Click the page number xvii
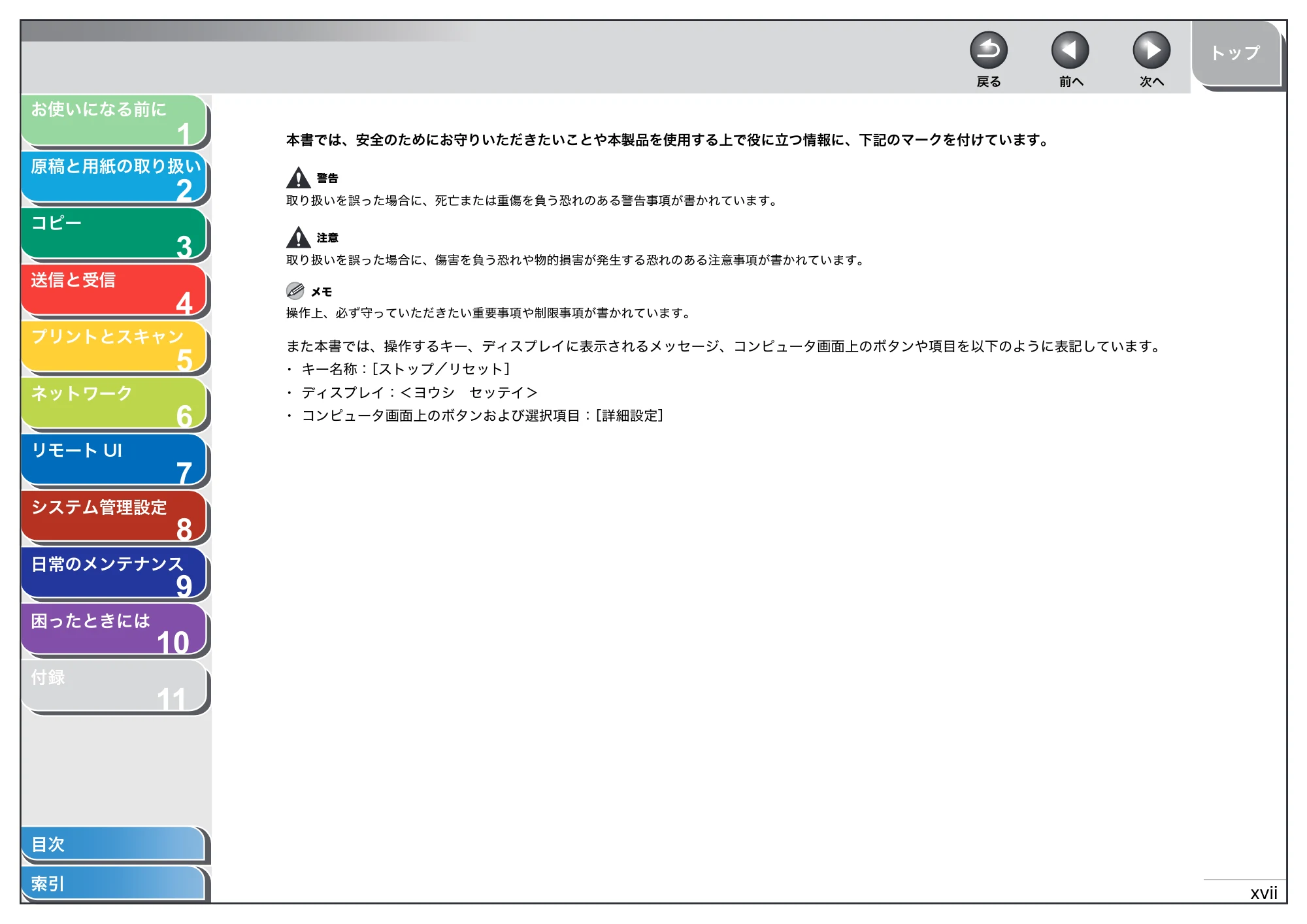The width and height of the screenshot is (1307, 924). [x=1263, y=893]
